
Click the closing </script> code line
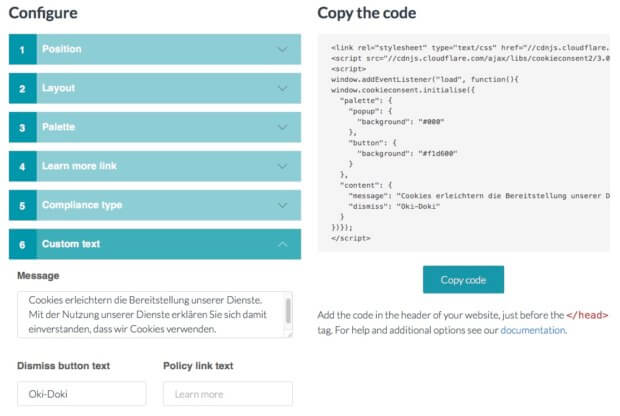click(351, 238)
